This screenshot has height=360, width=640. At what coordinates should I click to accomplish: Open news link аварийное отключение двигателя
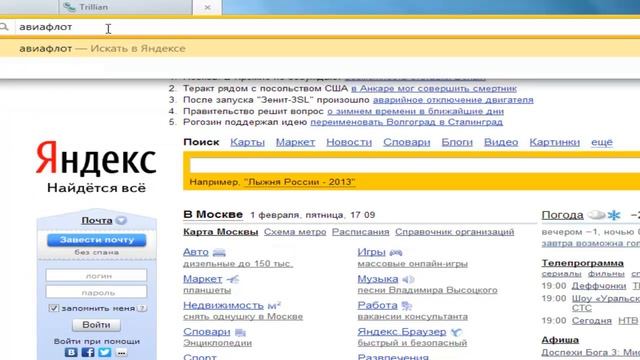pos(453,100)
